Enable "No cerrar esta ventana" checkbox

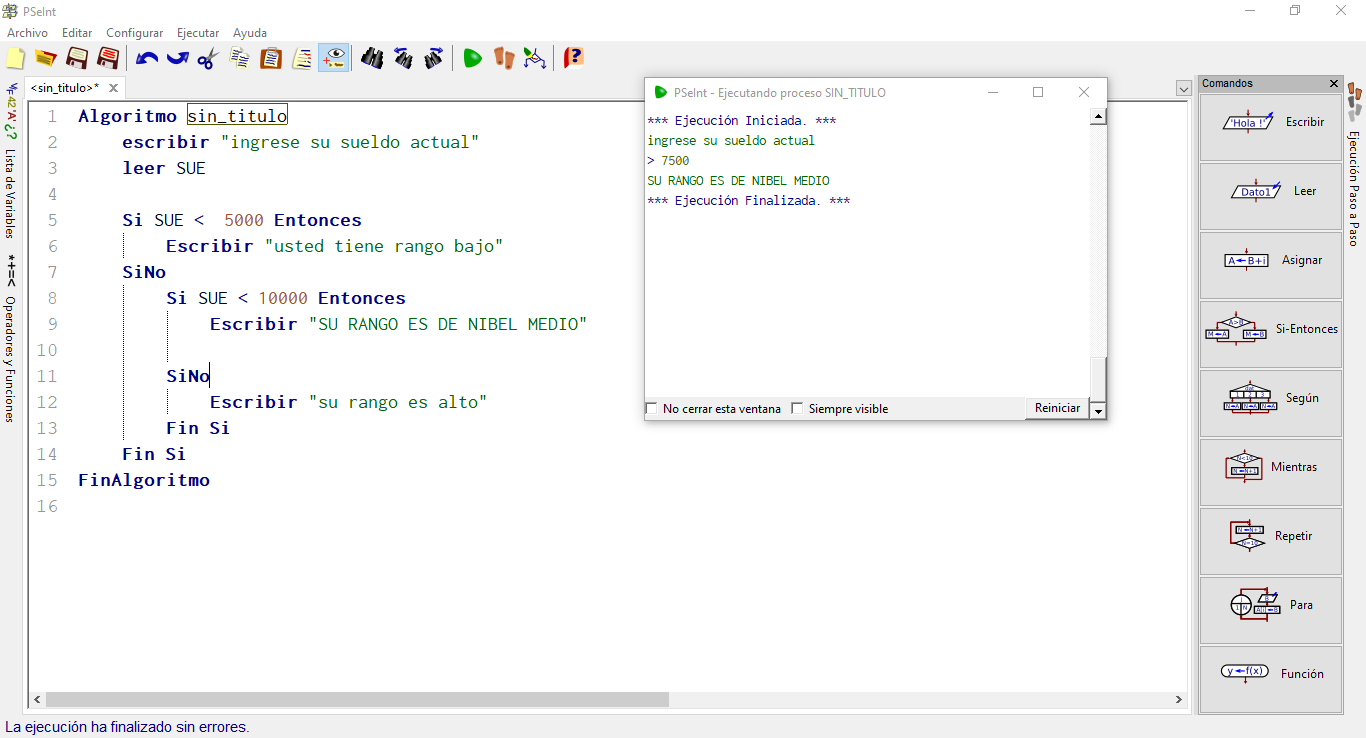click(x=652, y=408)
